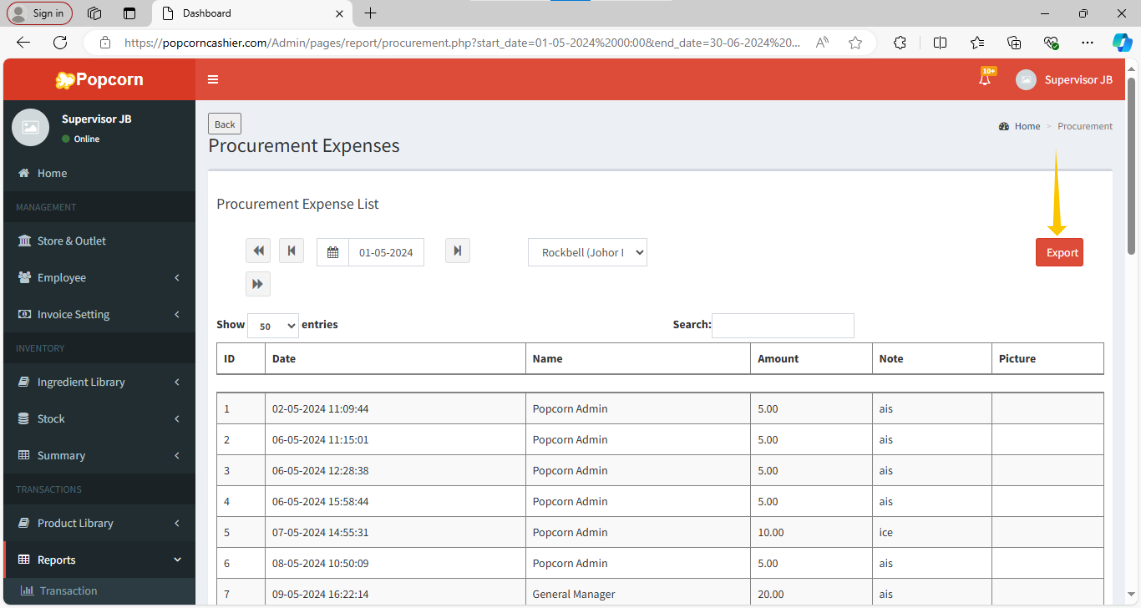Open favorites list icon in toolbar
Screen dimensions: 1141x608
977,43
